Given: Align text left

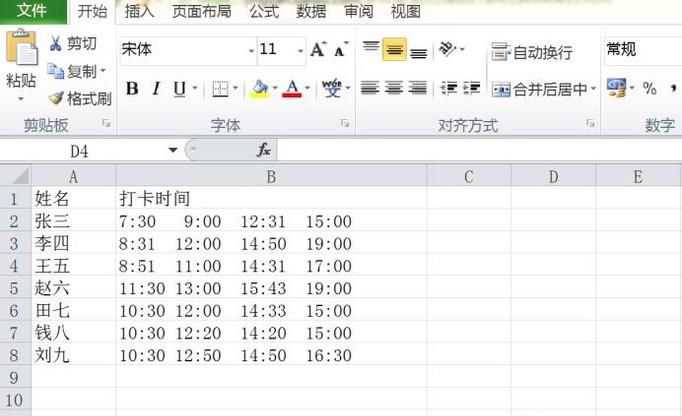Looking at the screenshot, I should click(x=370, y=88).
